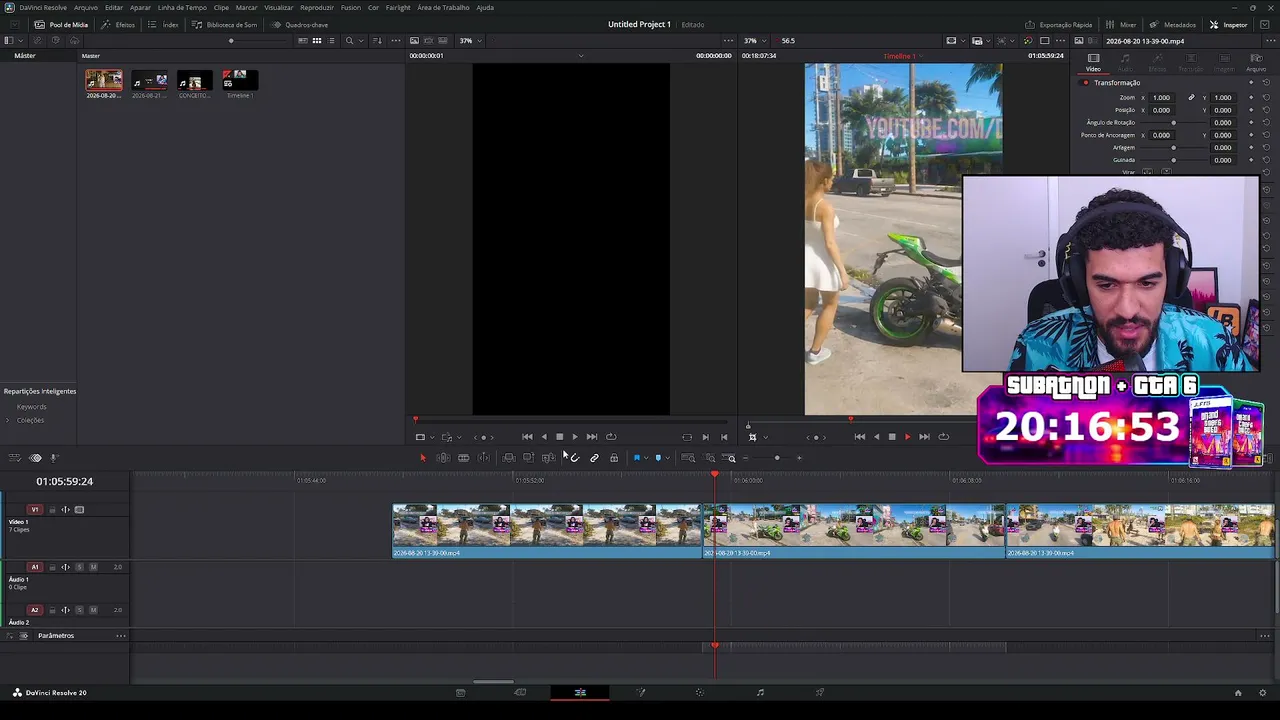Adjust the timeline zoom slider handle

tap(777, 458)
